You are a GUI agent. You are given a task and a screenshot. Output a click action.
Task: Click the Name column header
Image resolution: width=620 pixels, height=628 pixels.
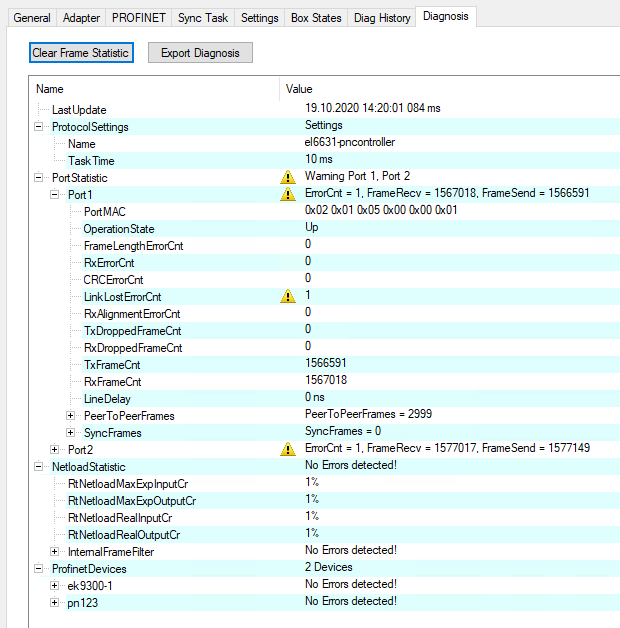coord(50,89)
